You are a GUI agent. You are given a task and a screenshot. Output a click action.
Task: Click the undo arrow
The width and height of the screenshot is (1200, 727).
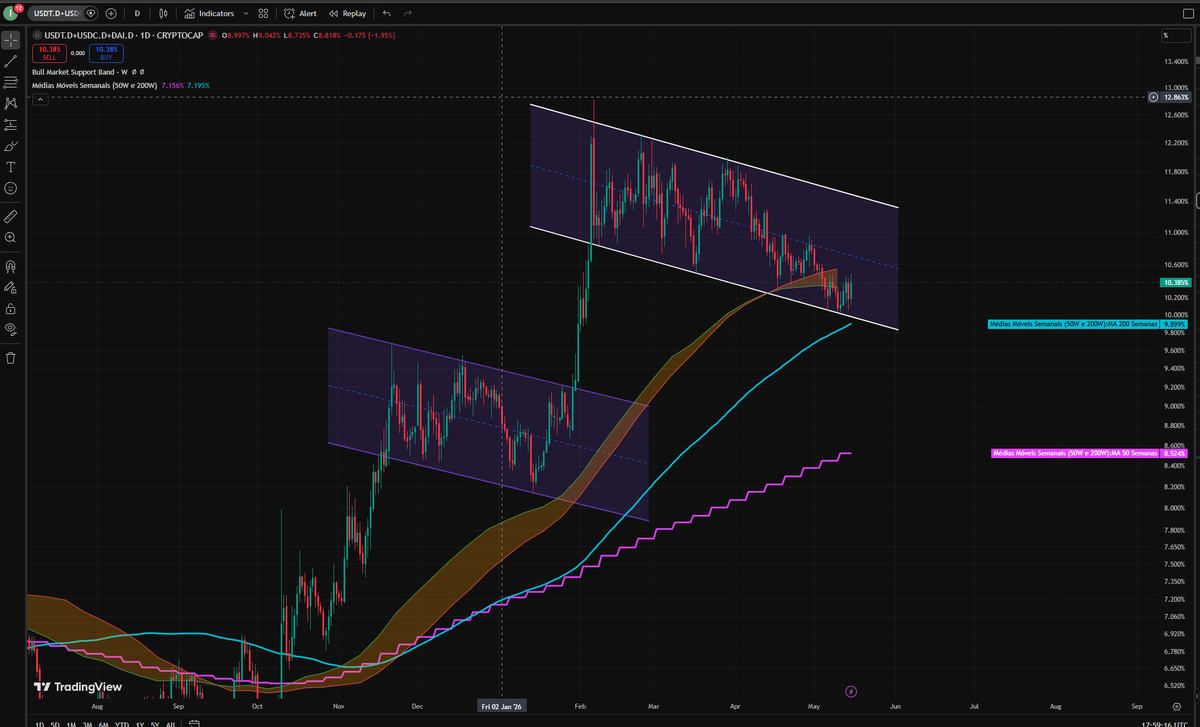[386, 14]
